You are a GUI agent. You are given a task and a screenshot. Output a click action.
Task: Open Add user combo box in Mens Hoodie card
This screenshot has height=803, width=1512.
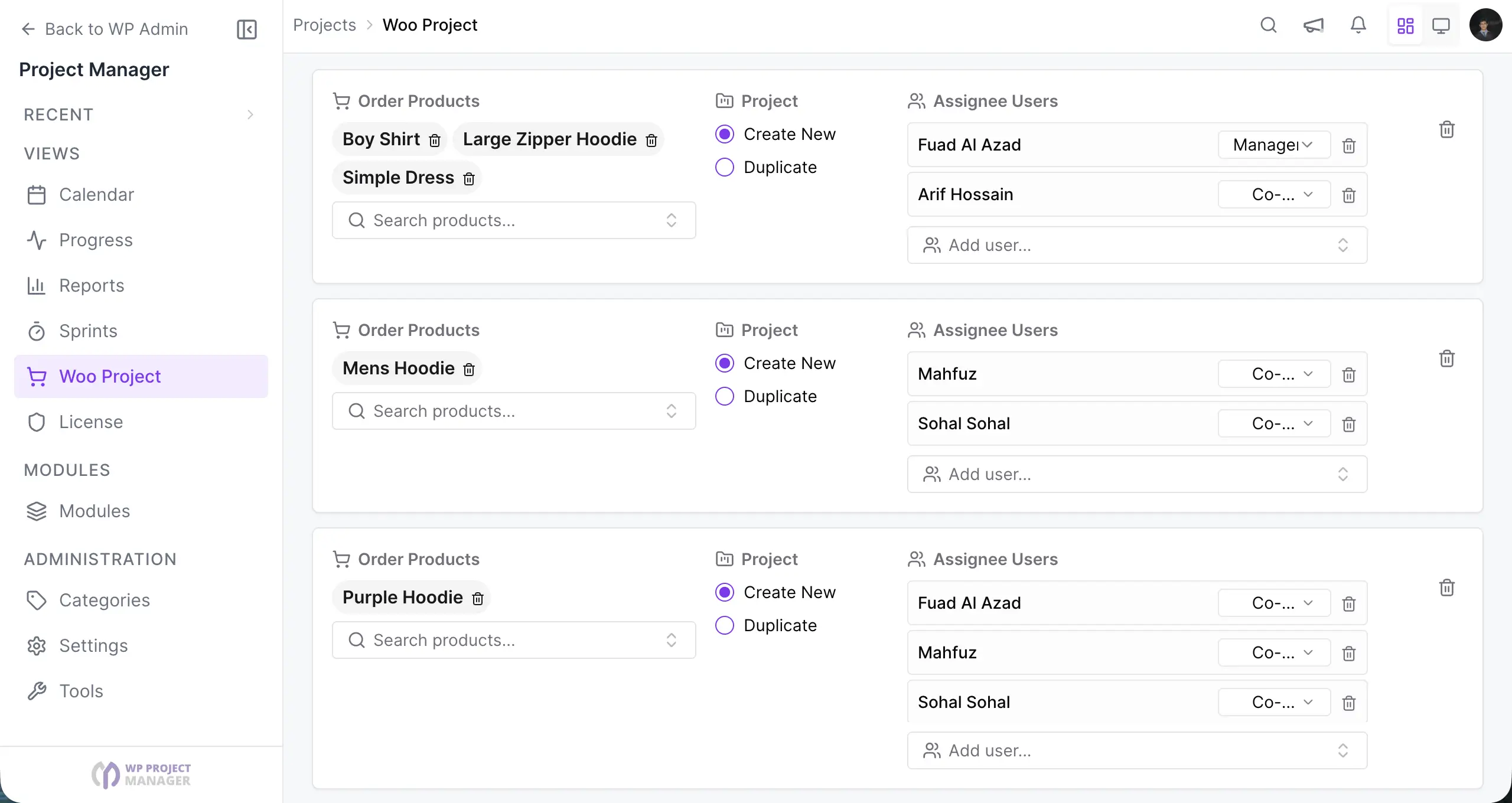coord(1137,474)
